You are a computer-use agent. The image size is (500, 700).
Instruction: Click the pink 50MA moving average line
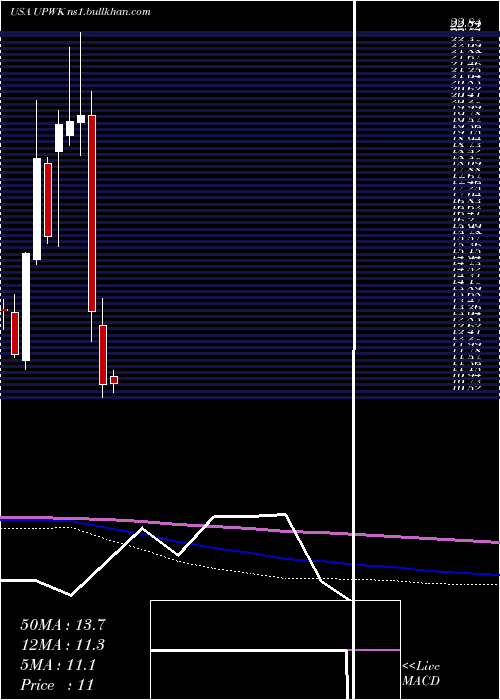250,527
